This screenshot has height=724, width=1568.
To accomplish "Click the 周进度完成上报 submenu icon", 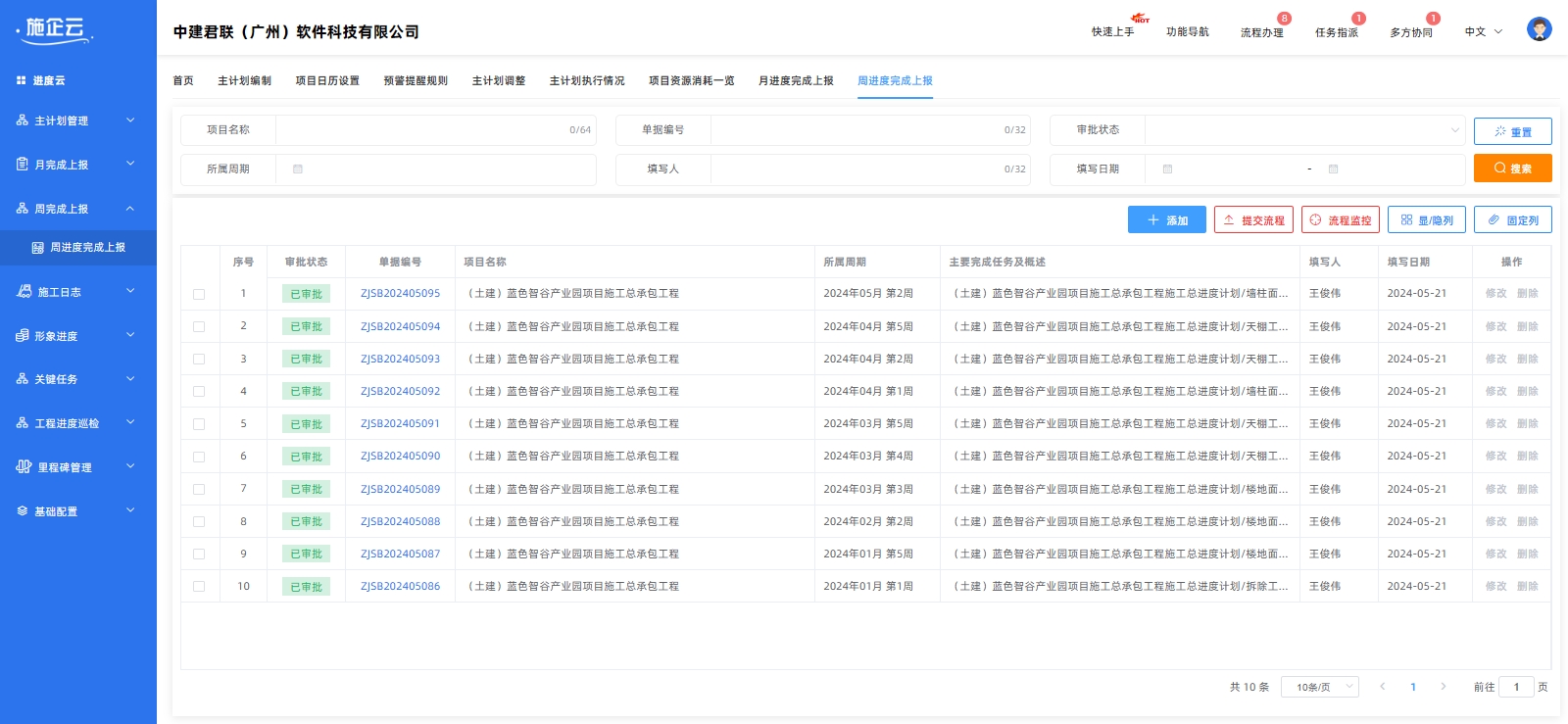I will click(x=37, y=248).
